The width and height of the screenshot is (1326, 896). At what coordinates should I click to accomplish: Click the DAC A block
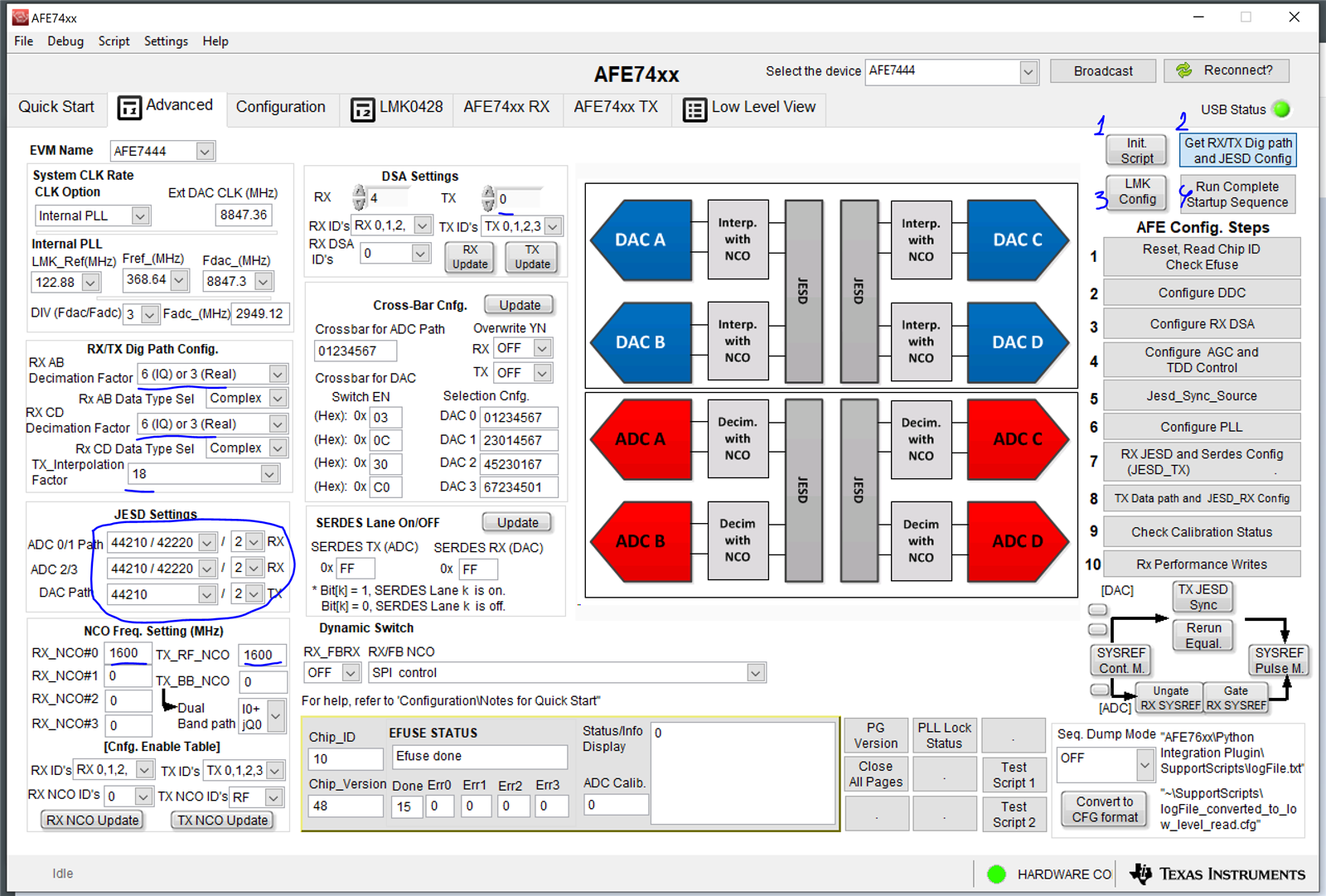pyautogui.click(x=641, y=240)
